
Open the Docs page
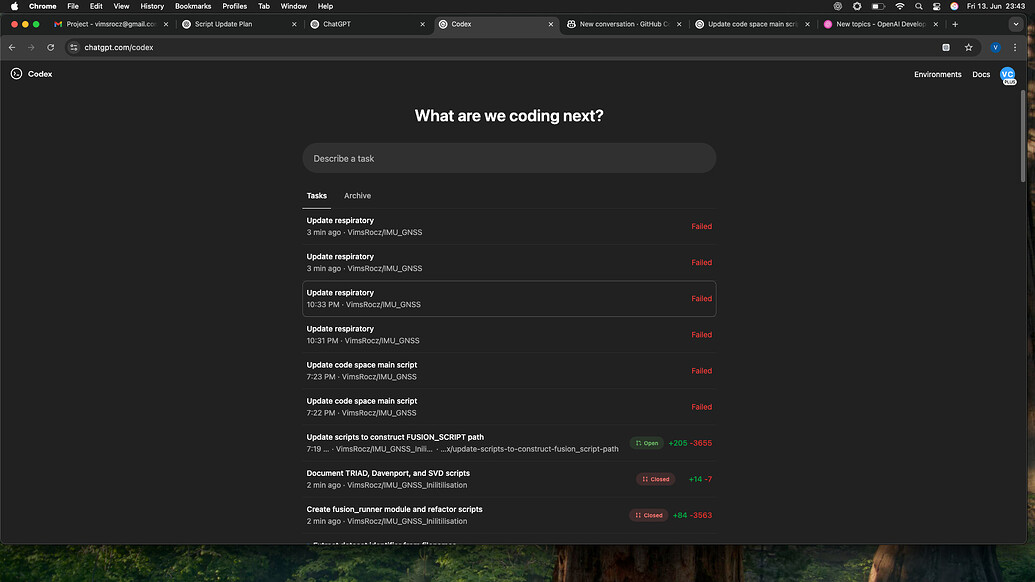click(980, 74)
